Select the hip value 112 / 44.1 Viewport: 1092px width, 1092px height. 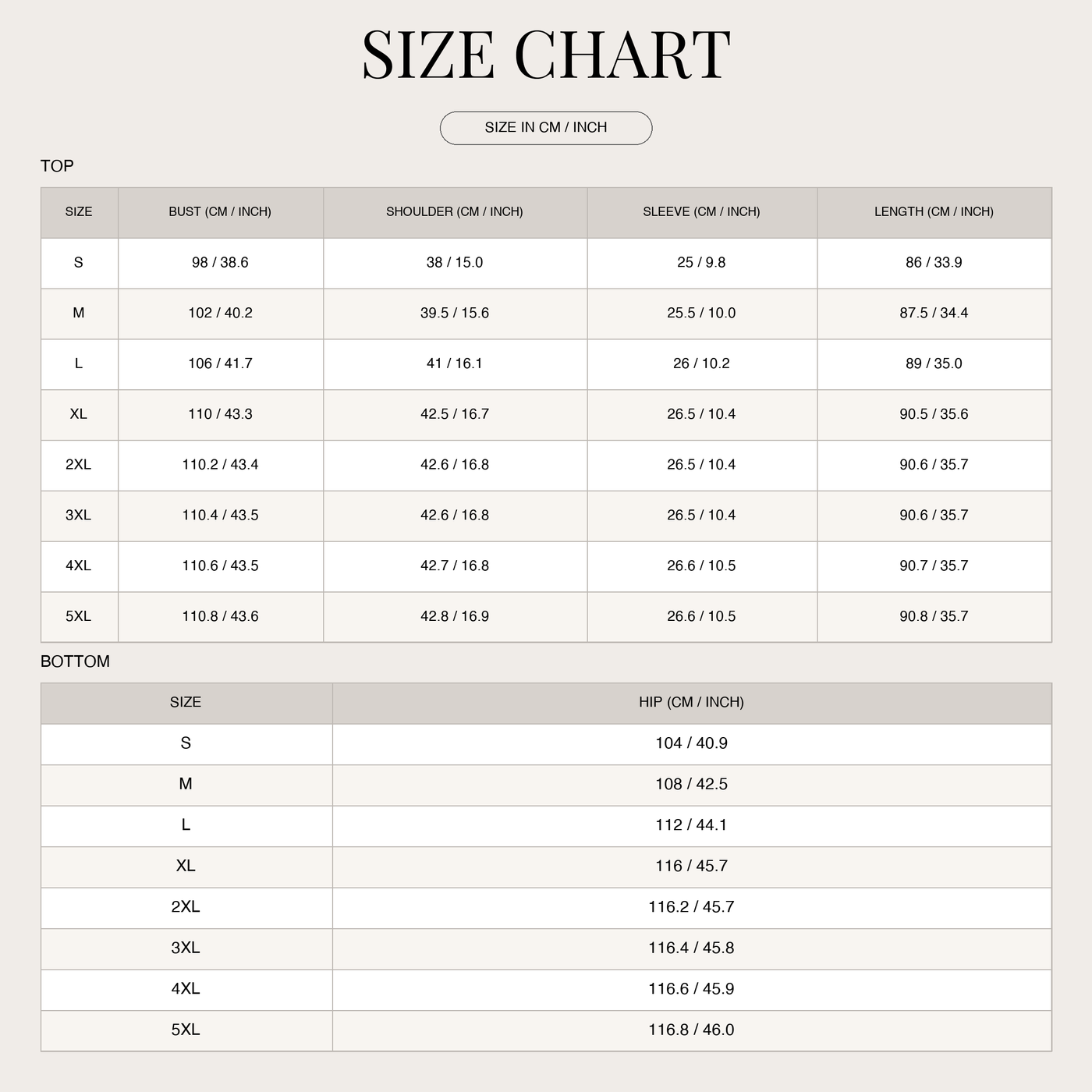coord(691,825)
